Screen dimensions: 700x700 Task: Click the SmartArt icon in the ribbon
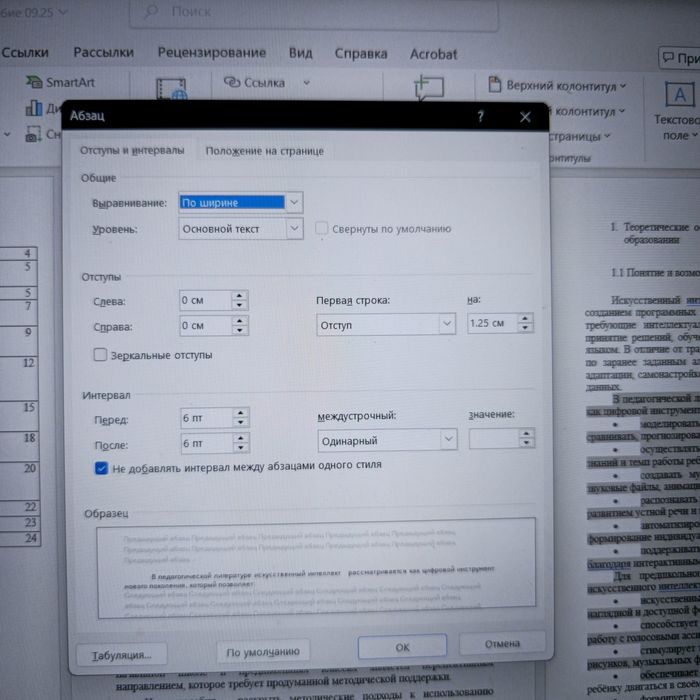33,82
